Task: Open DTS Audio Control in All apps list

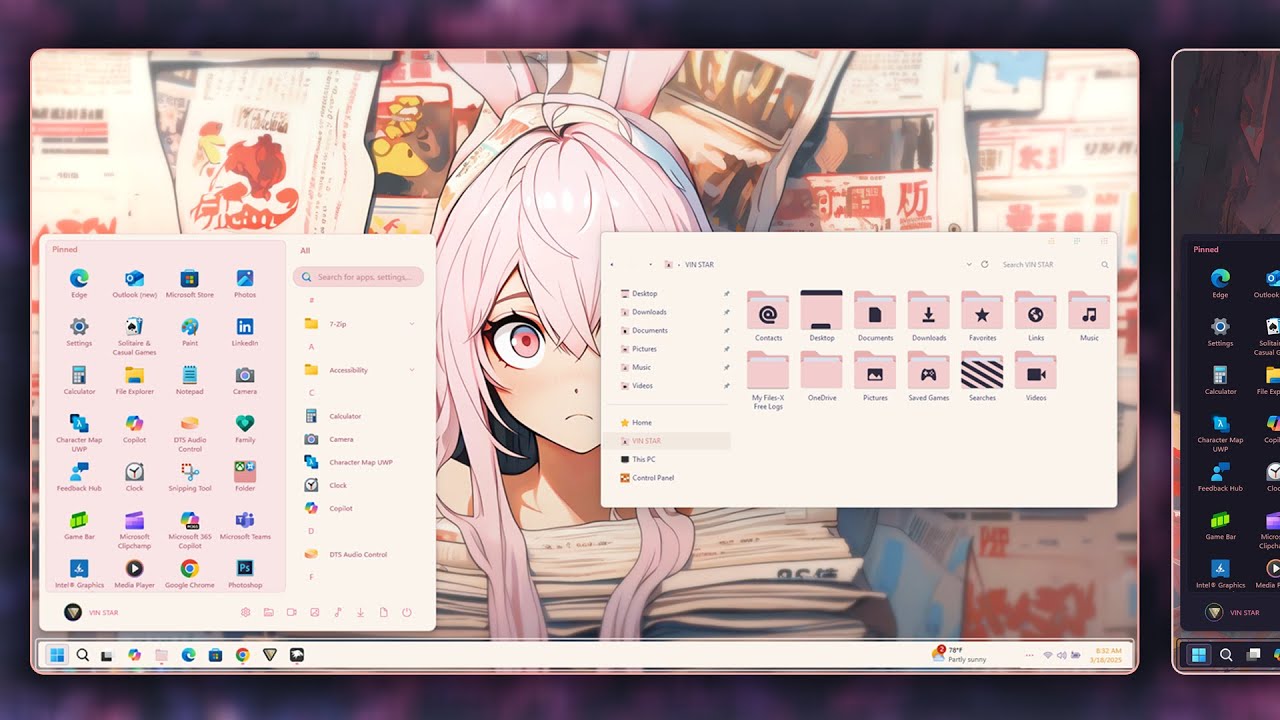Action: click(x=346, y=554)
